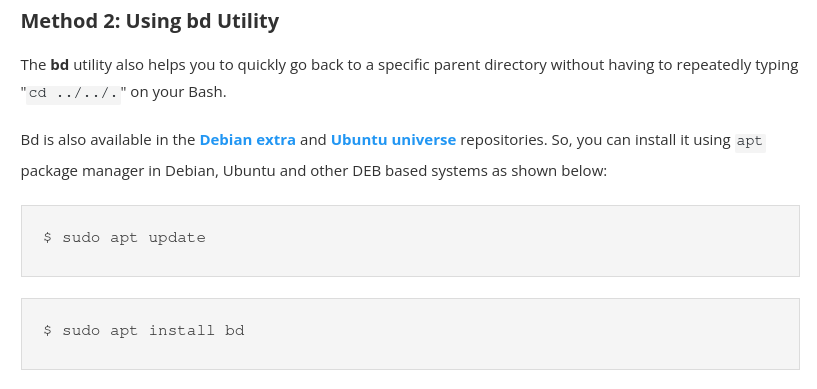
Task: Click the dollar prompt before 'sudo apt install'
Action: point(47,331)
